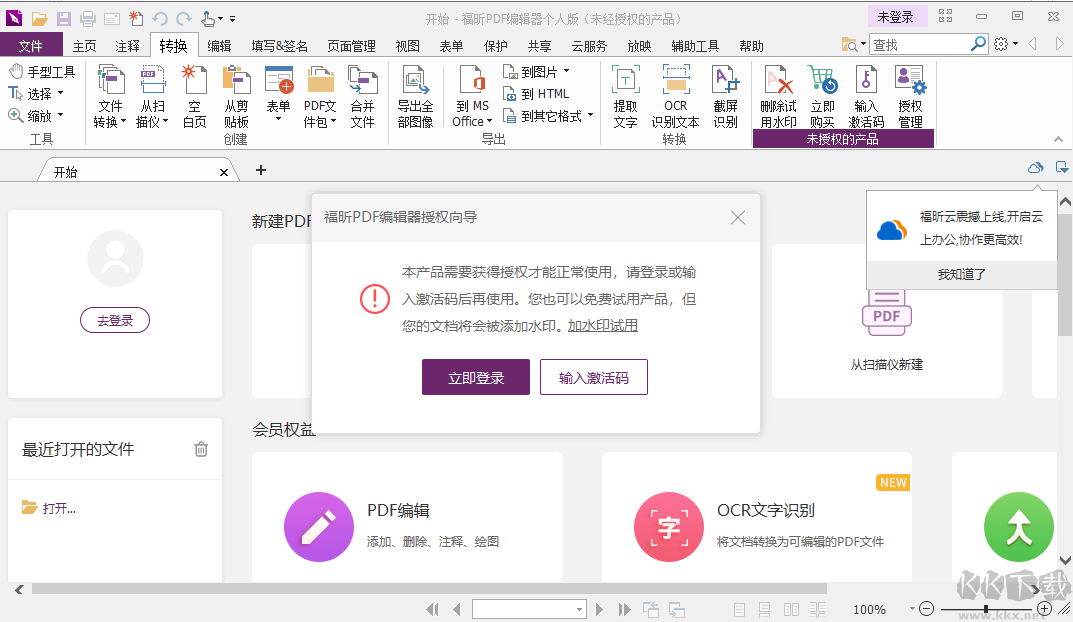Select the 提取文字 tool
The width and height of the screenshot is (1073, 622).
pos(624,95)
